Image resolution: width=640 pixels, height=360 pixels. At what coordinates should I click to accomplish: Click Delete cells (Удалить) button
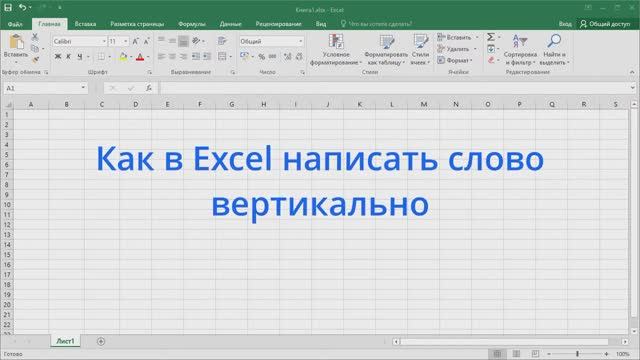(x=456, y=49)
